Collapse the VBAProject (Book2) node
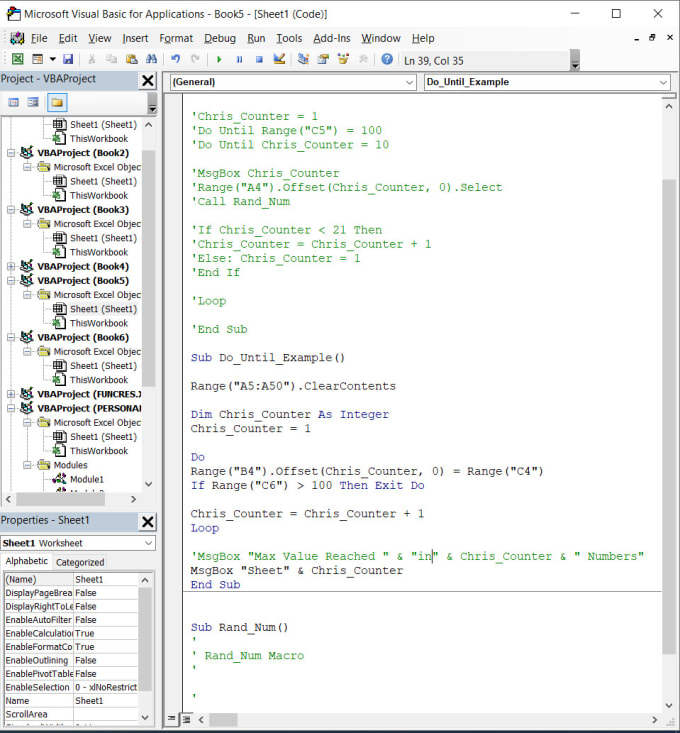680x733 pixels. coord(11,153)
